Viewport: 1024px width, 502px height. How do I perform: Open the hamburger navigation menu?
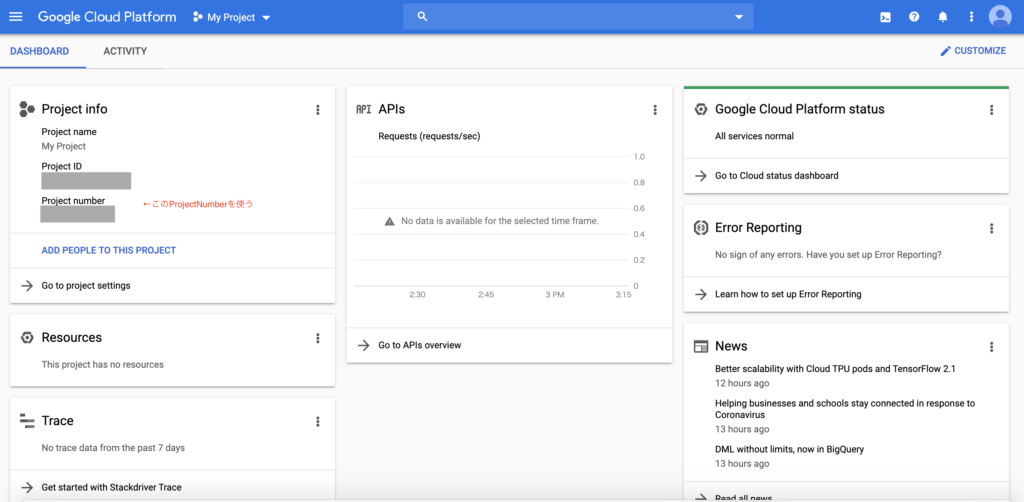(16, 17)
